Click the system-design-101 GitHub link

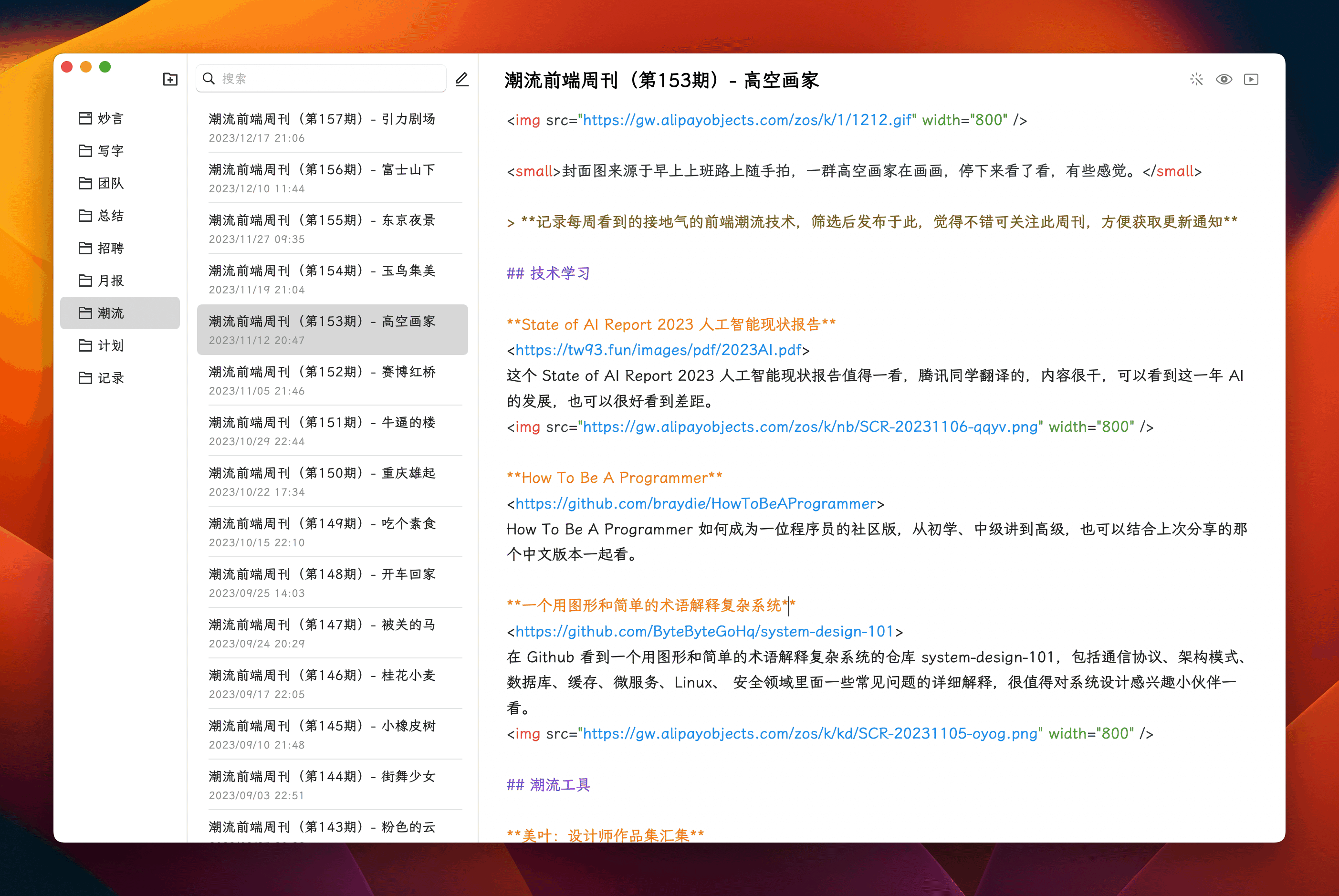704,631
